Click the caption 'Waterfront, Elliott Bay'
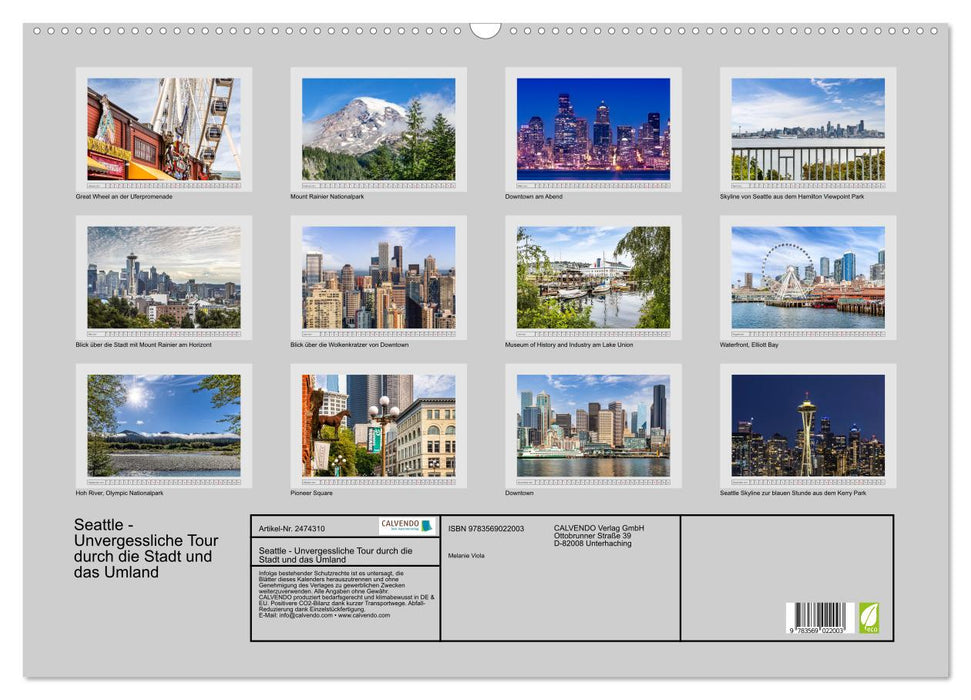 tap(749, 344)
